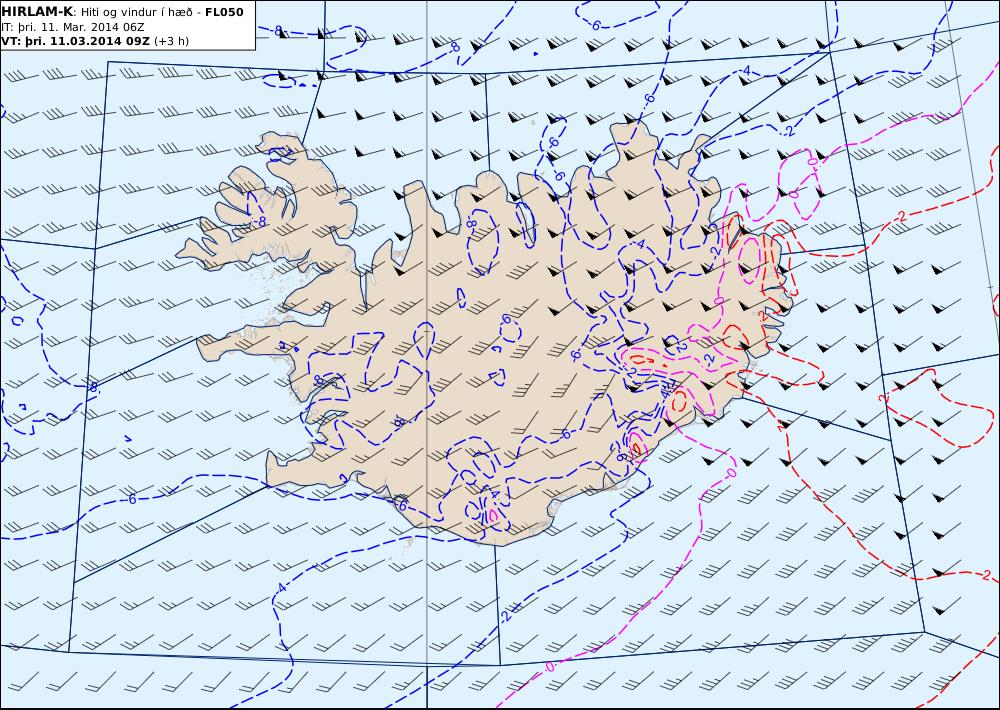1000x710 pixels.
Task: Click the '(+3 h)' forecast offset text
Action: tap(172, 41)
